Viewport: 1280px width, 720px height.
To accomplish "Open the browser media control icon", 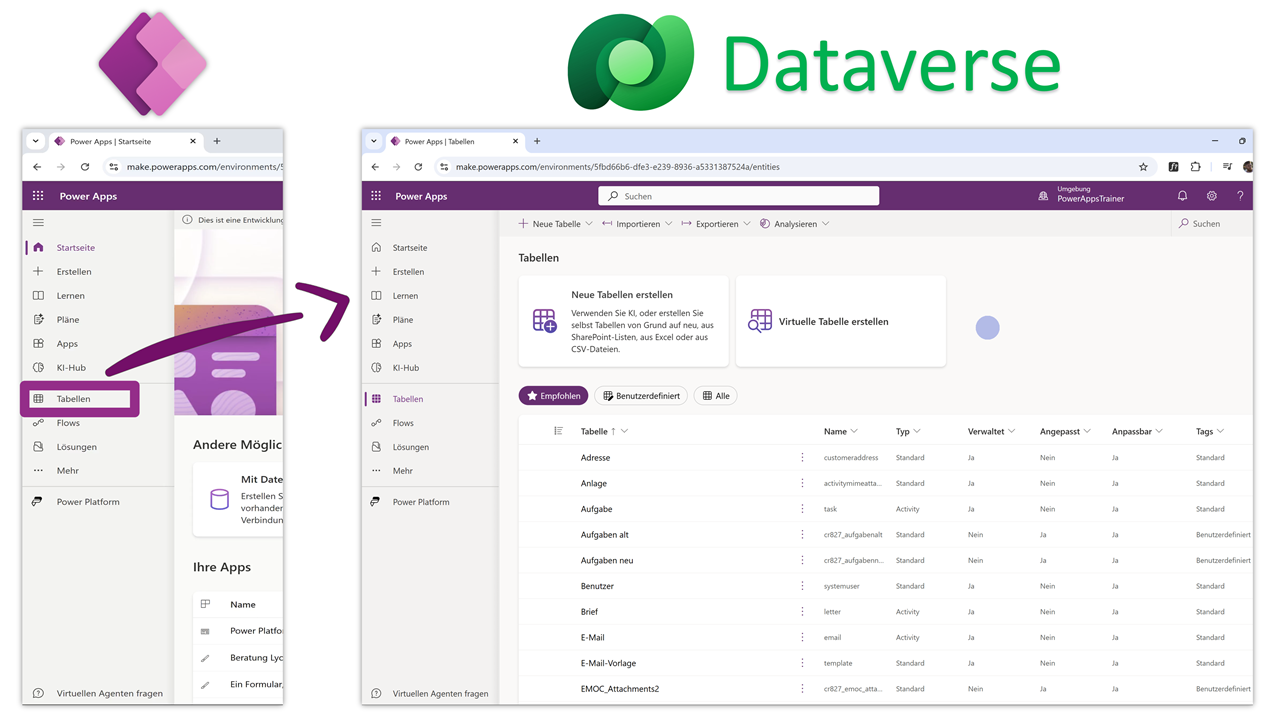I will [x=1227, y=167].
